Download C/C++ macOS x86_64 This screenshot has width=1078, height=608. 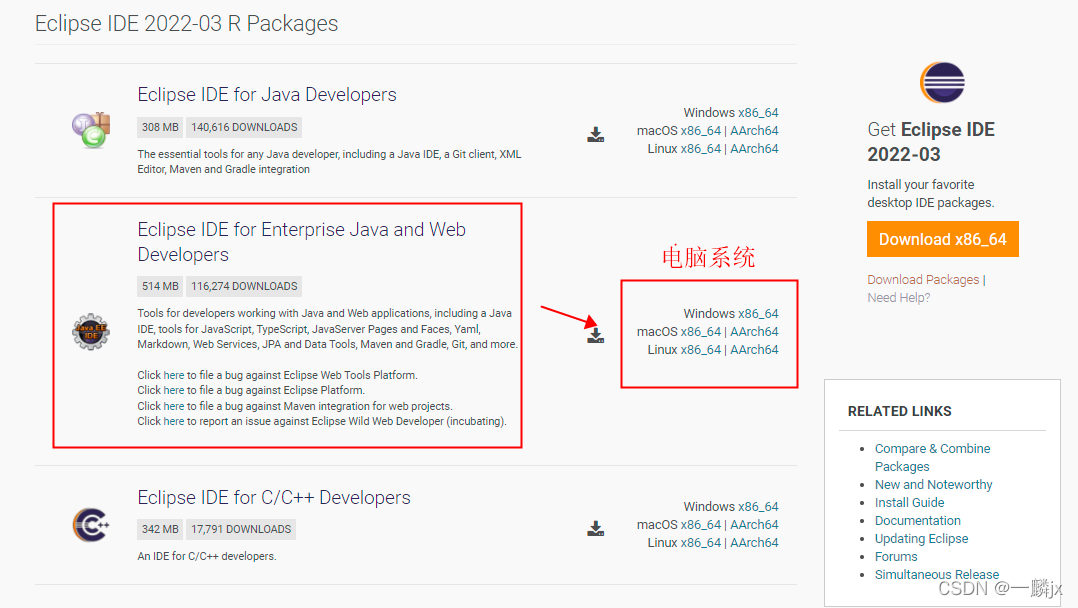point(701,525)
